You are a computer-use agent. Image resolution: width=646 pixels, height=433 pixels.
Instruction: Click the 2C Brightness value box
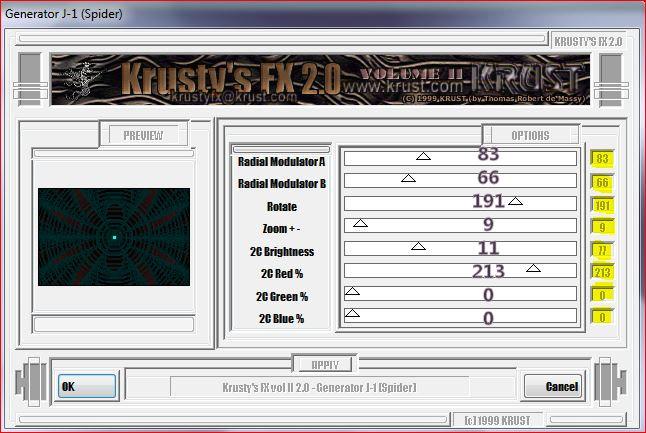click(x=602, y=250)
